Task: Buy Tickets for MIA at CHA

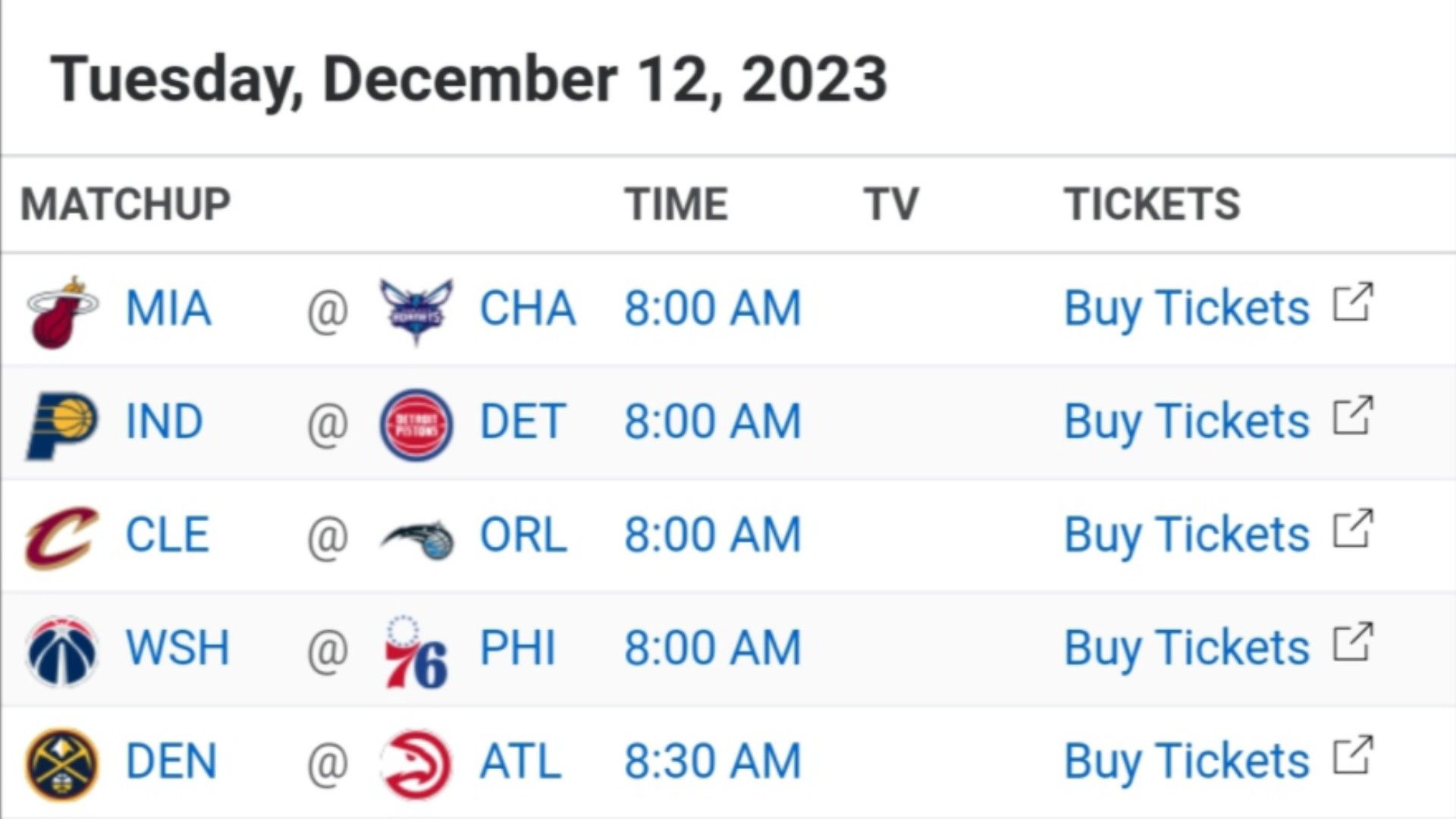Action: click(1187, 309)
